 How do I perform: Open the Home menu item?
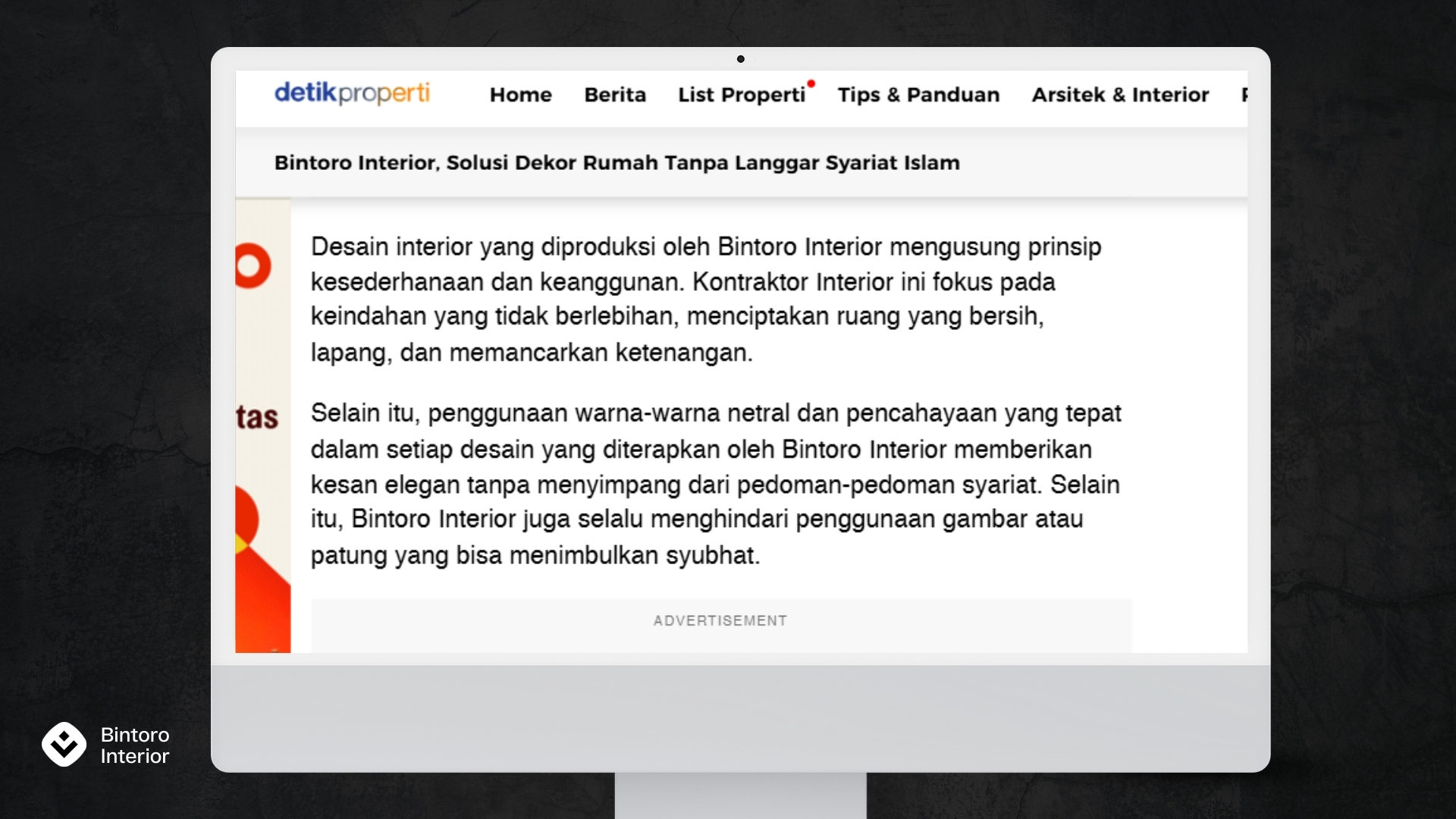[520, 95]
